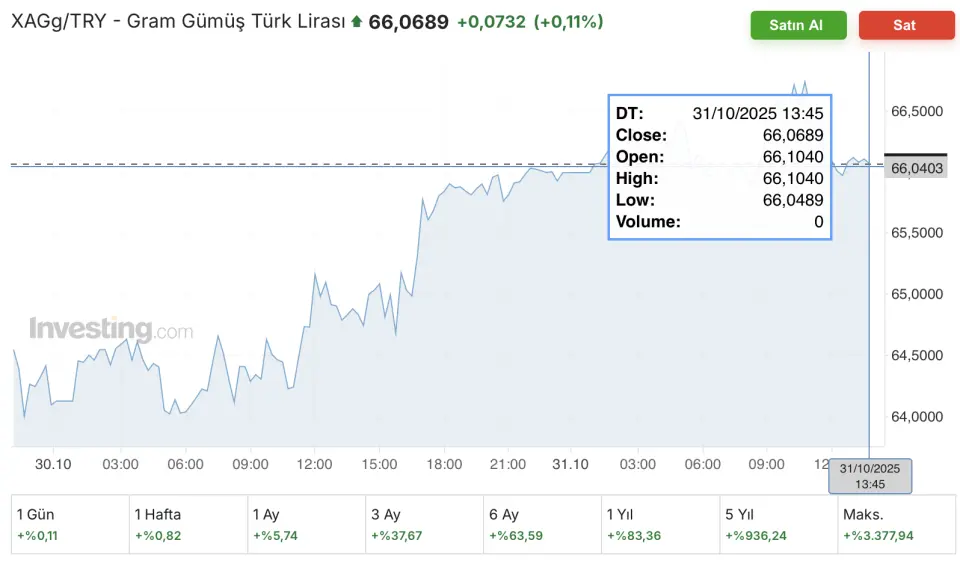Click the 31/10/2025 13:45 crosshair date label
The image size is (960, 564).
[x=870, y=476]
